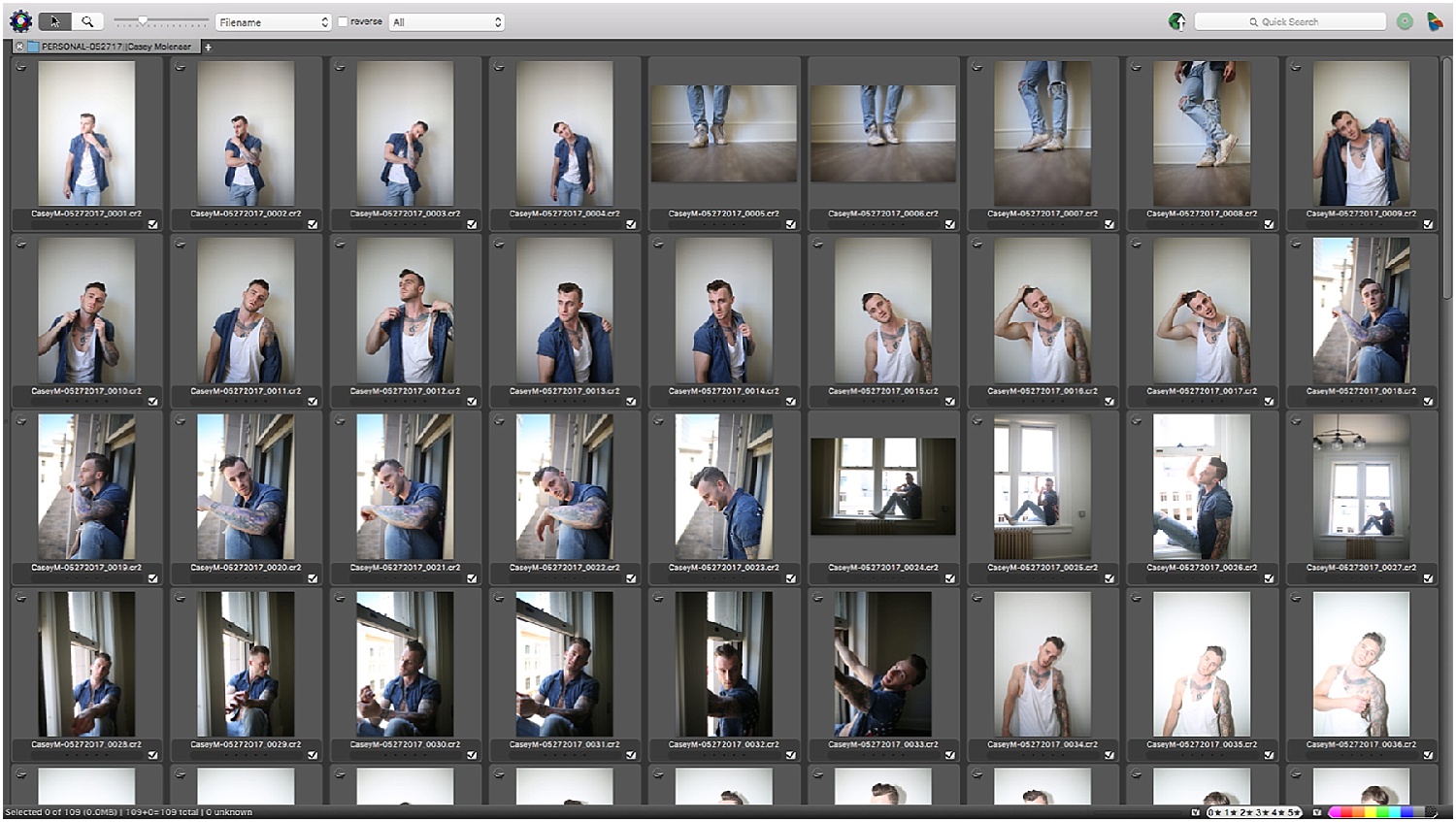1456x822 pixels.
Task: Click the rotate icon on CaseyM-05272017_0010.cr2
Action: click(21, 245)
